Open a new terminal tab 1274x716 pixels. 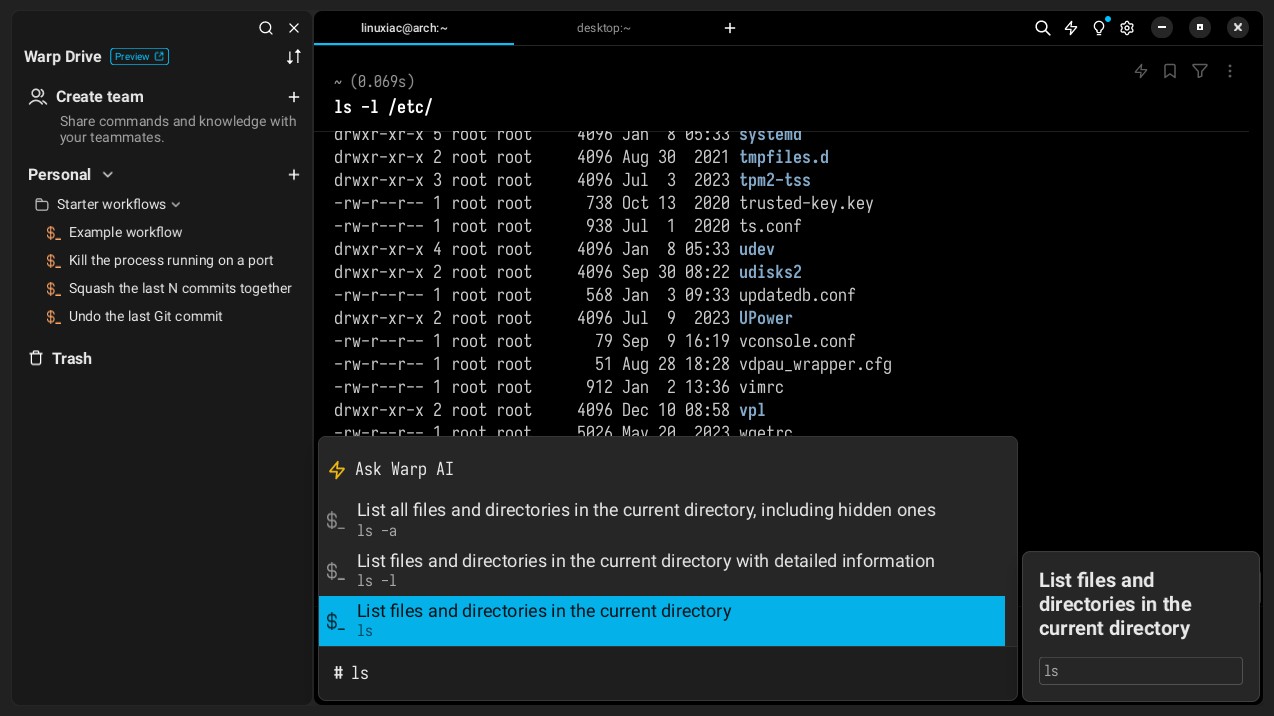tap(730, 28)
